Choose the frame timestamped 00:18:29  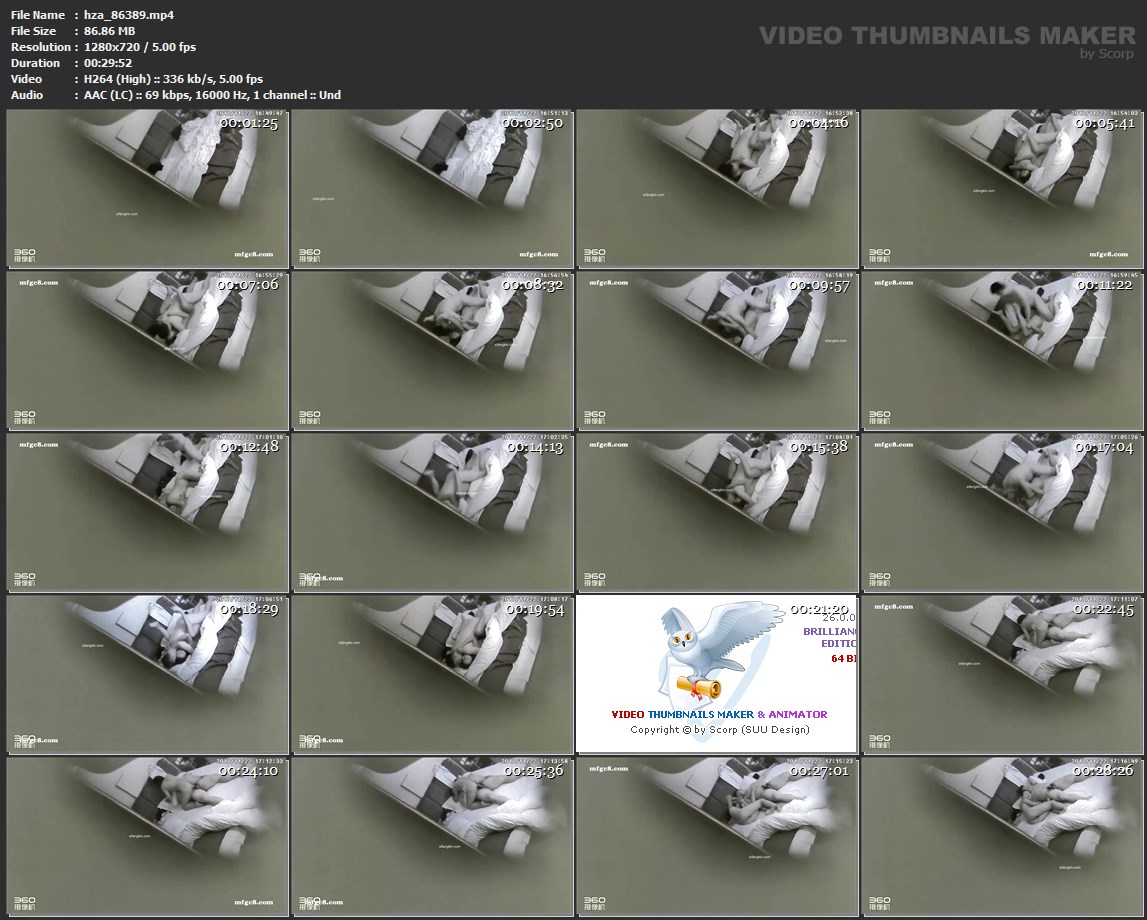(x=147, y=674)
